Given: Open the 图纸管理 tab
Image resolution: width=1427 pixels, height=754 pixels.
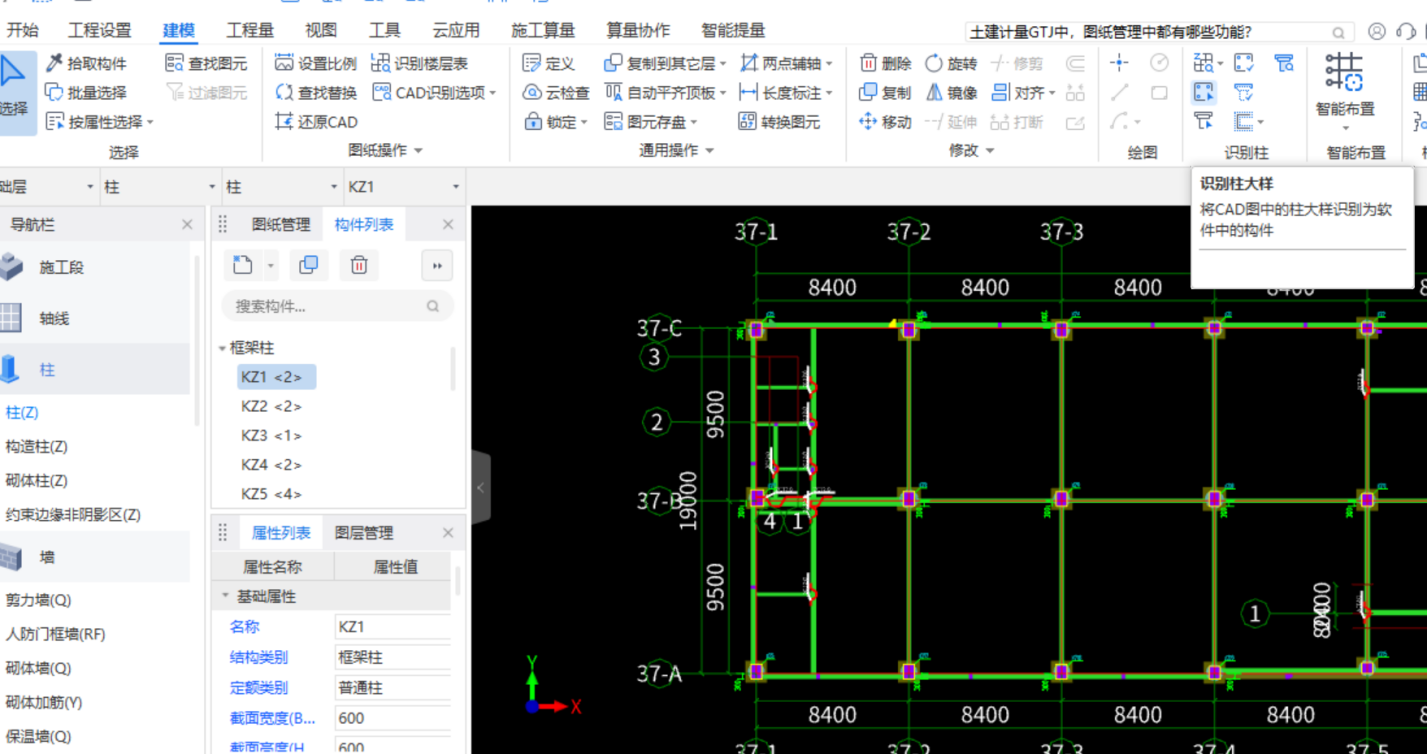Looking at the screenshot, I should click(281, 225).
